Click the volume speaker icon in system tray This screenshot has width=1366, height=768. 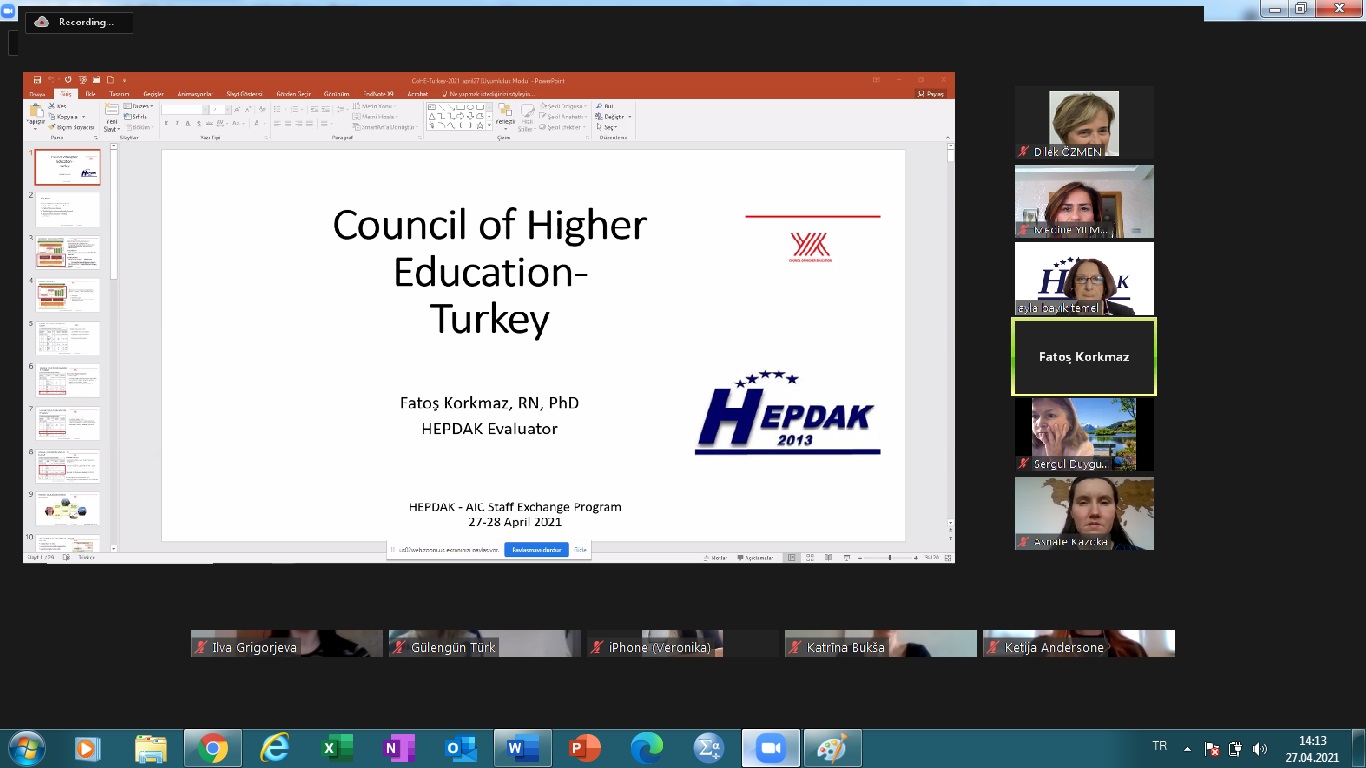1260,748
